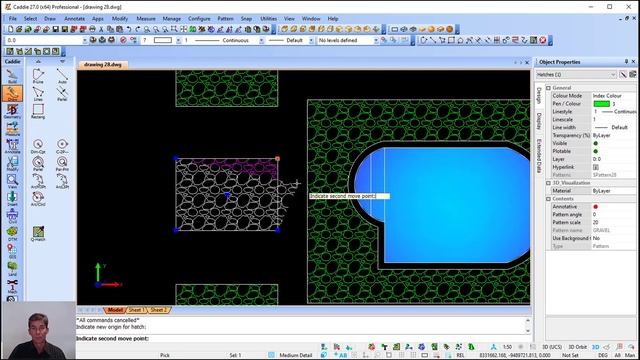Click the green Pen / Colour swatch
This screenshot has height=360, width=640.
601,104
